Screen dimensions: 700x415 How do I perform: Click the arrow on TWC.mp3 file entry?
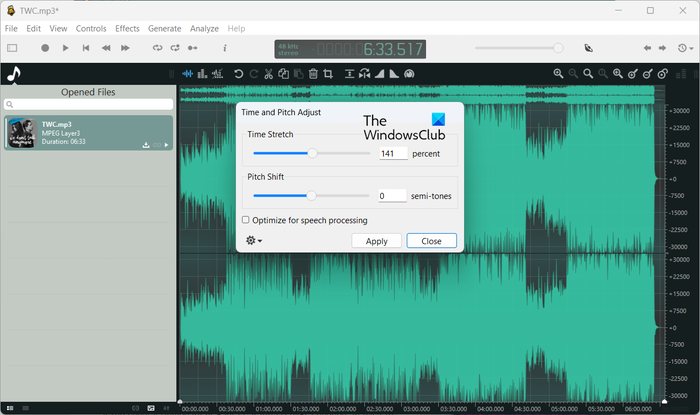point(166,145)
